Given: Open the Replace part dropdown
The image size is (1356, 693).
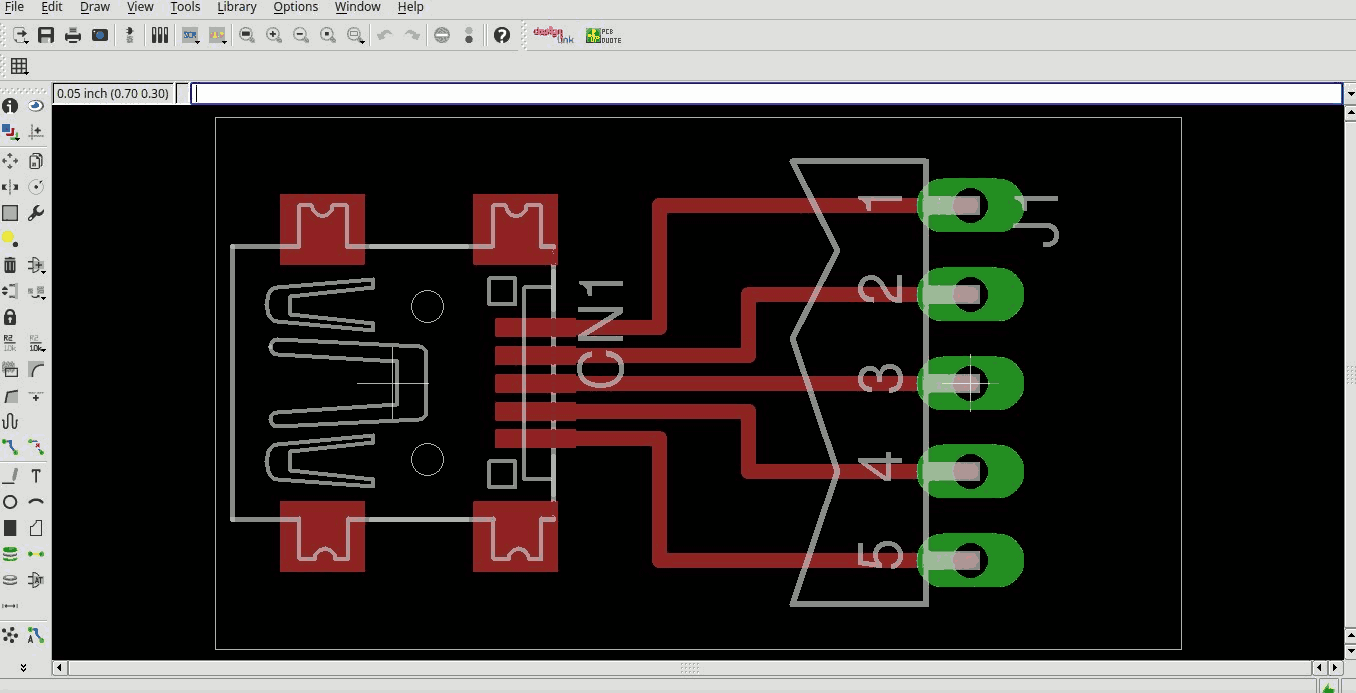Looking at the screenshot, I should [37, 291].
